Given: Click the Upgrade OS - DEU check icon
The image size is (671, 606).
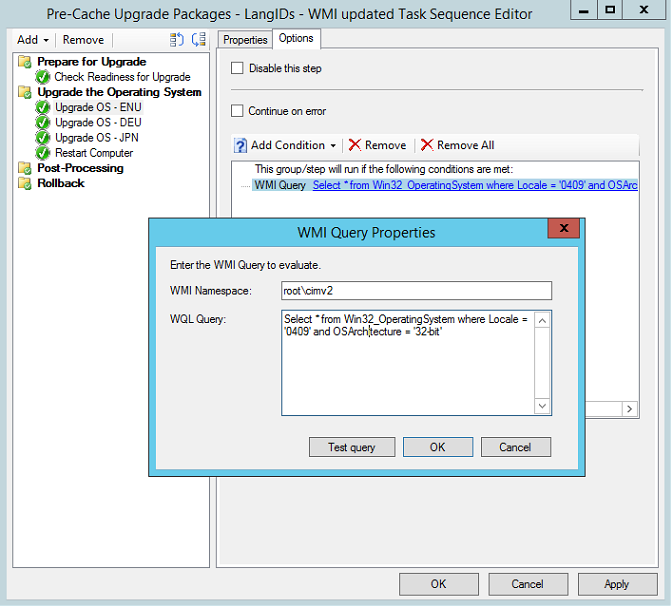Looking at the screenshot, I should [43, 122].
